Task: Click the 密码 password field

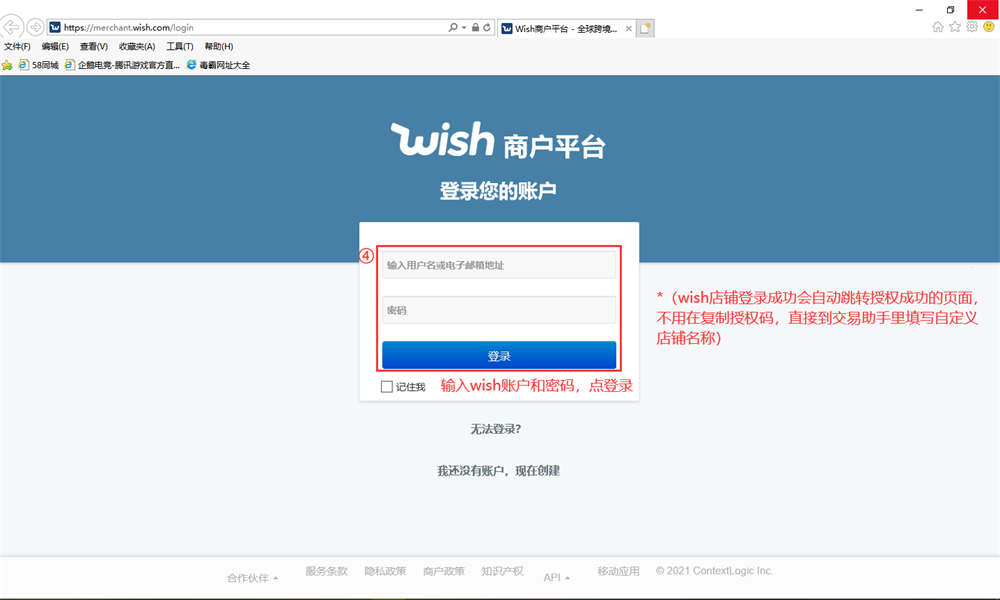Action: pyautogui.click(x=499, y=310)
